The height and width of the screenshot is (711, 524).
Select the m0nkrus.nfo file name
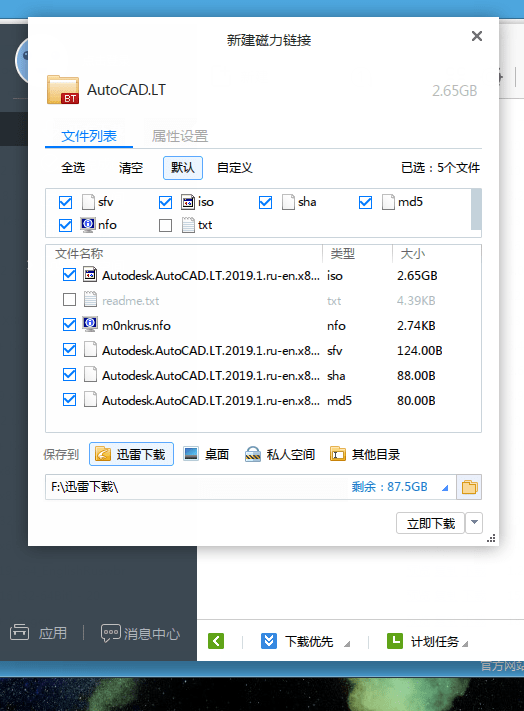136,326
